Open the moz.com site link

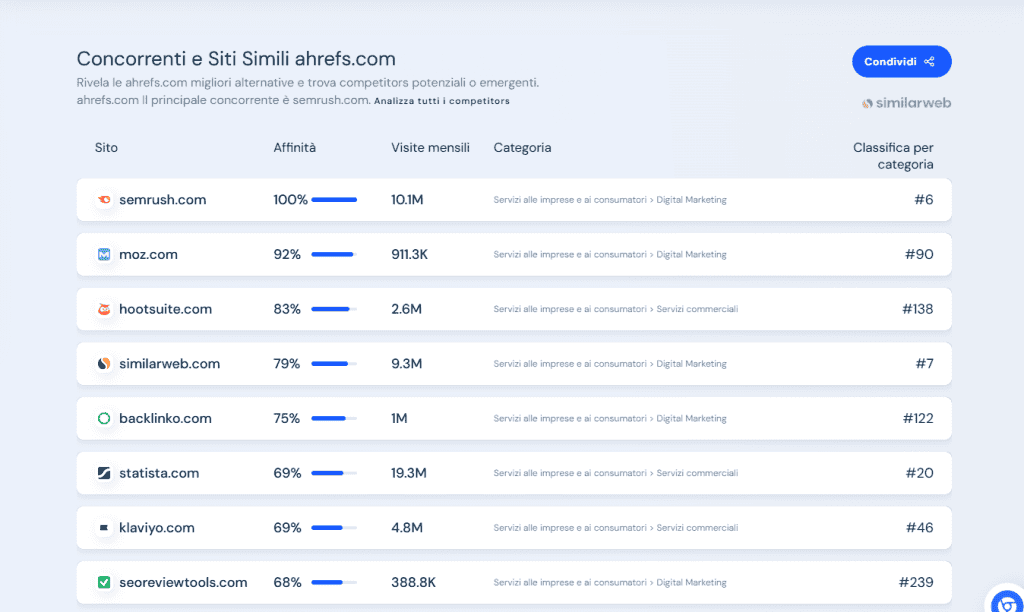point(148,255)
